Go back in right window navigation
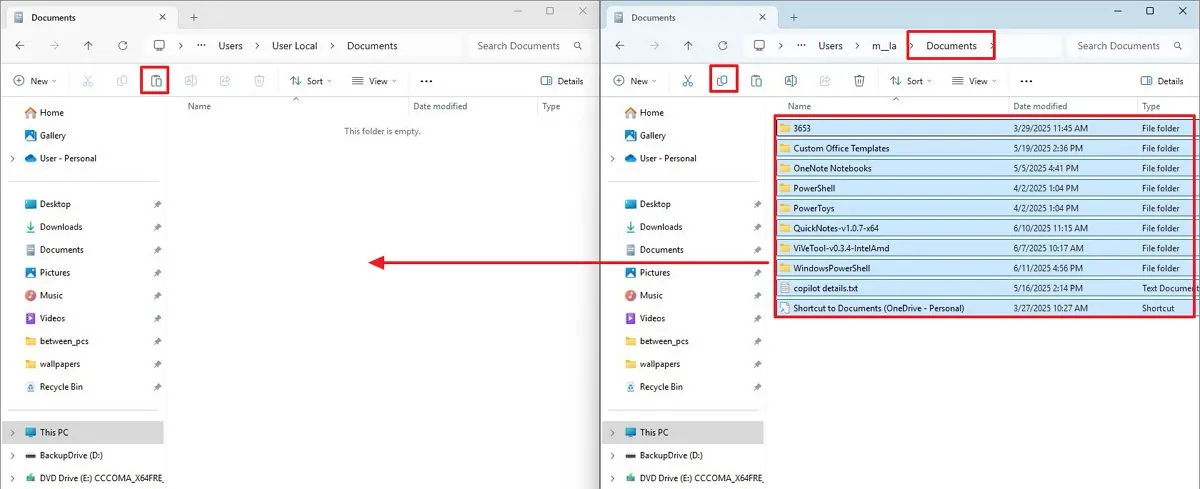Image resolution: width=1200 pixels, height=489 pixels. click(620, 46)
